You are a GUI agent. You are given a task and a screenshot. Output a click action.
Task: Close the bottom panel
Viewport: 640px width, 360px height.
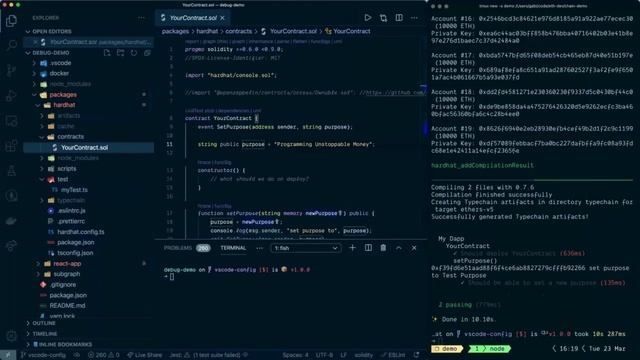[414, 248]
